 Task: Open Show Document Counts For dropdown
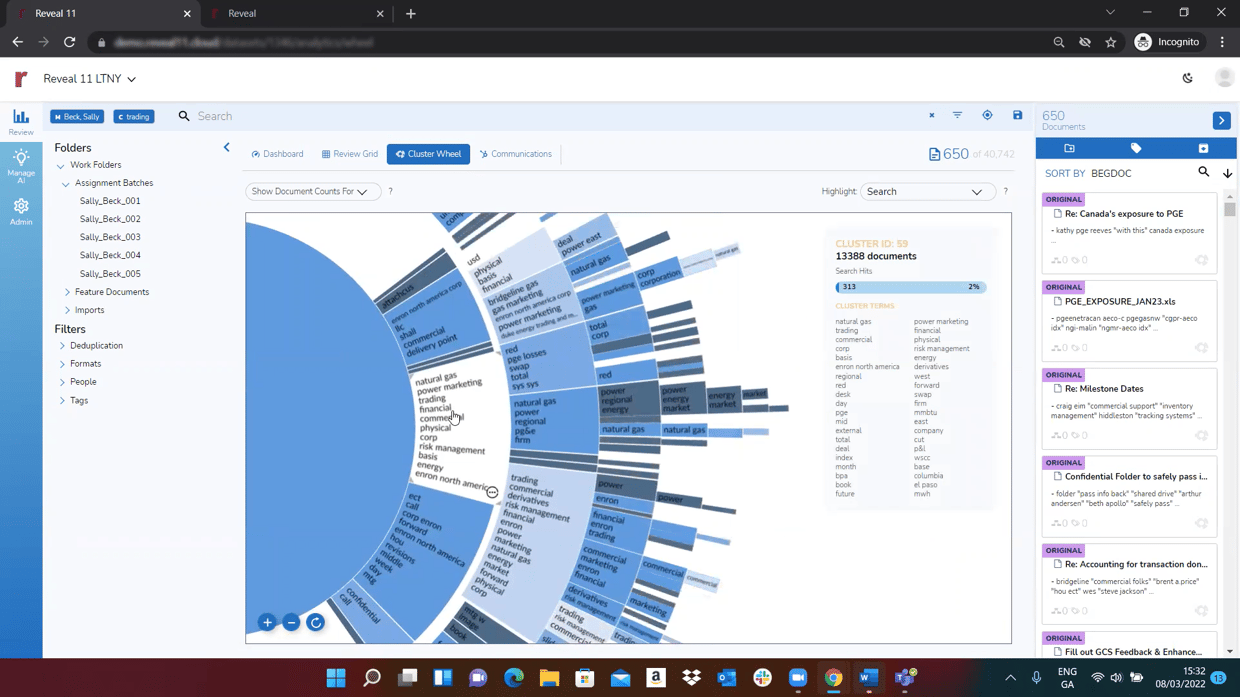tap(313, 191)
